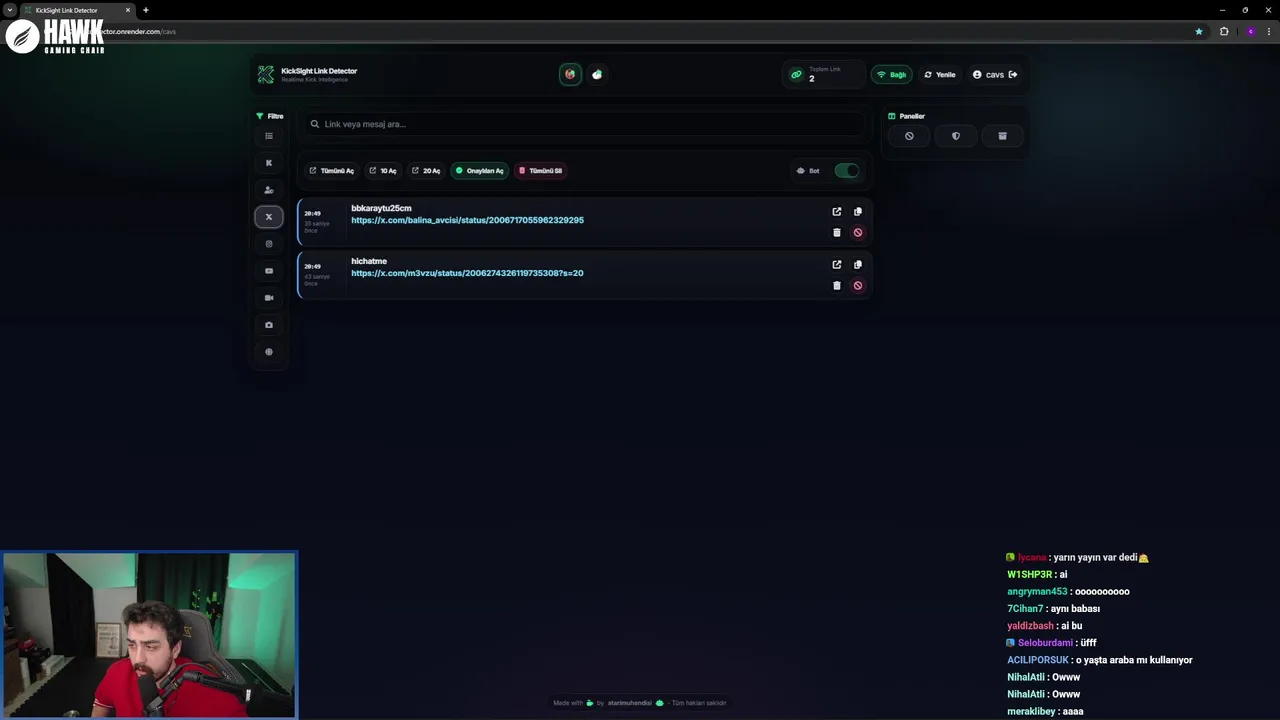Select the Kick "K" filter icon

click(268, 163)
